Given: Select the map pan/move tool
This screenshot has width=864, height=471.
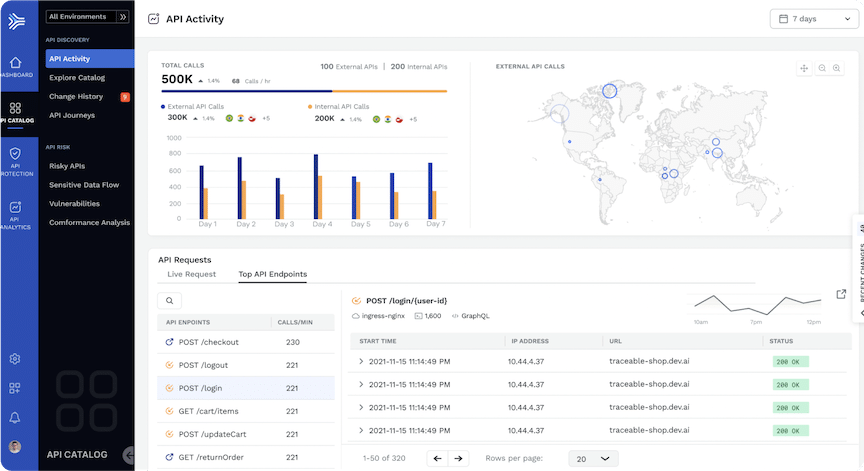Looking at the screenshot, I should tap(803, 68).
